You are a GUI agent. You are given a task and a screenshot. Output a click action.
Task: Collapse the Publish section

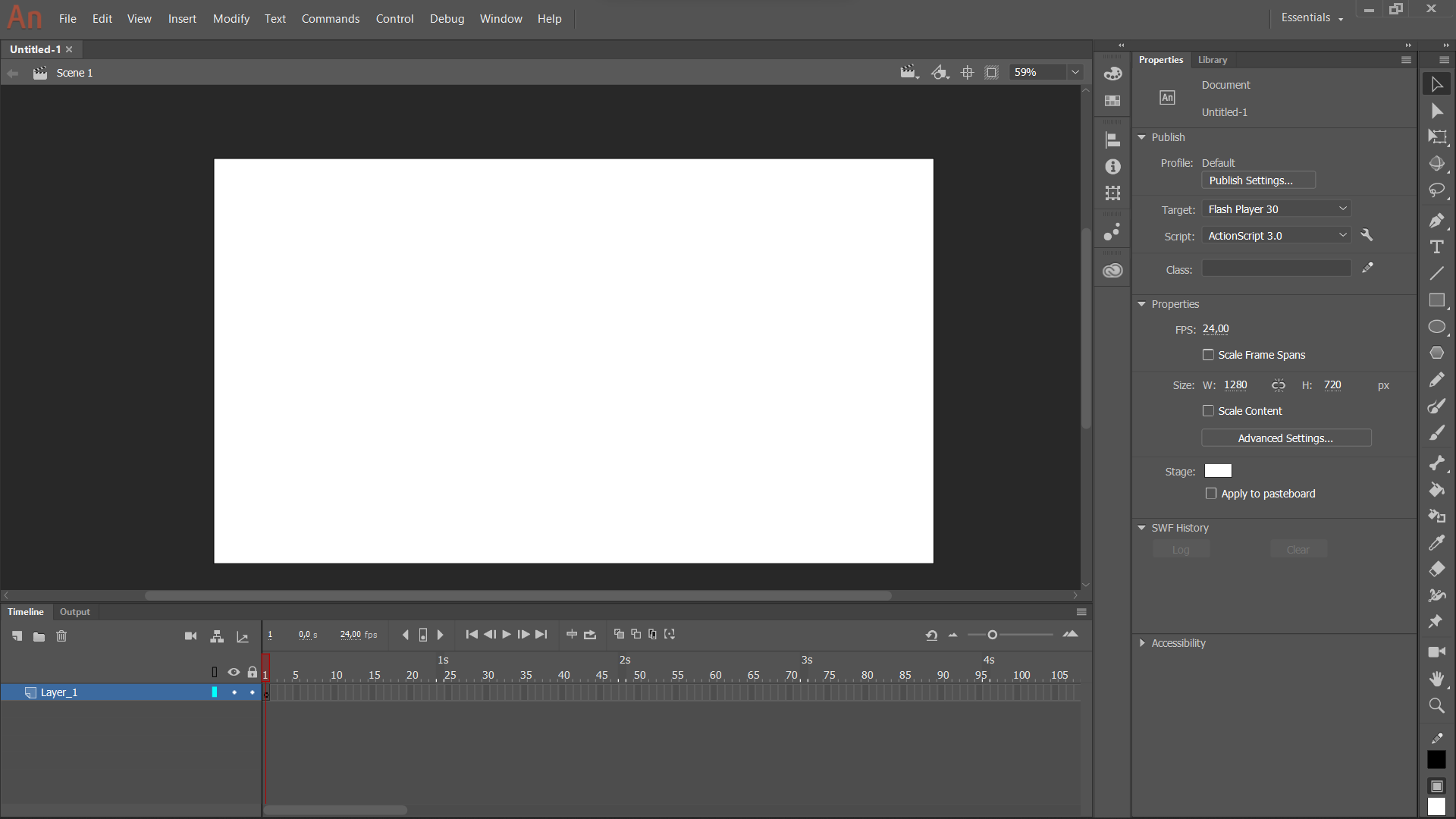pyautogui.click(x=1141, y=137)
